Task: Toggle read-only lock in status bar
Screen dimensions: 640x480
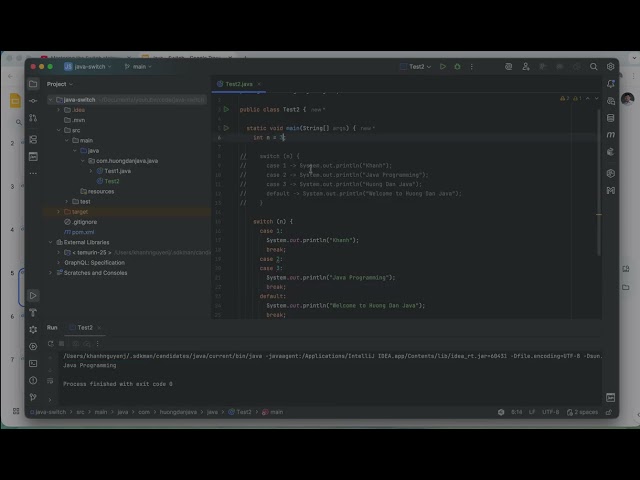Action: [609, 412]
